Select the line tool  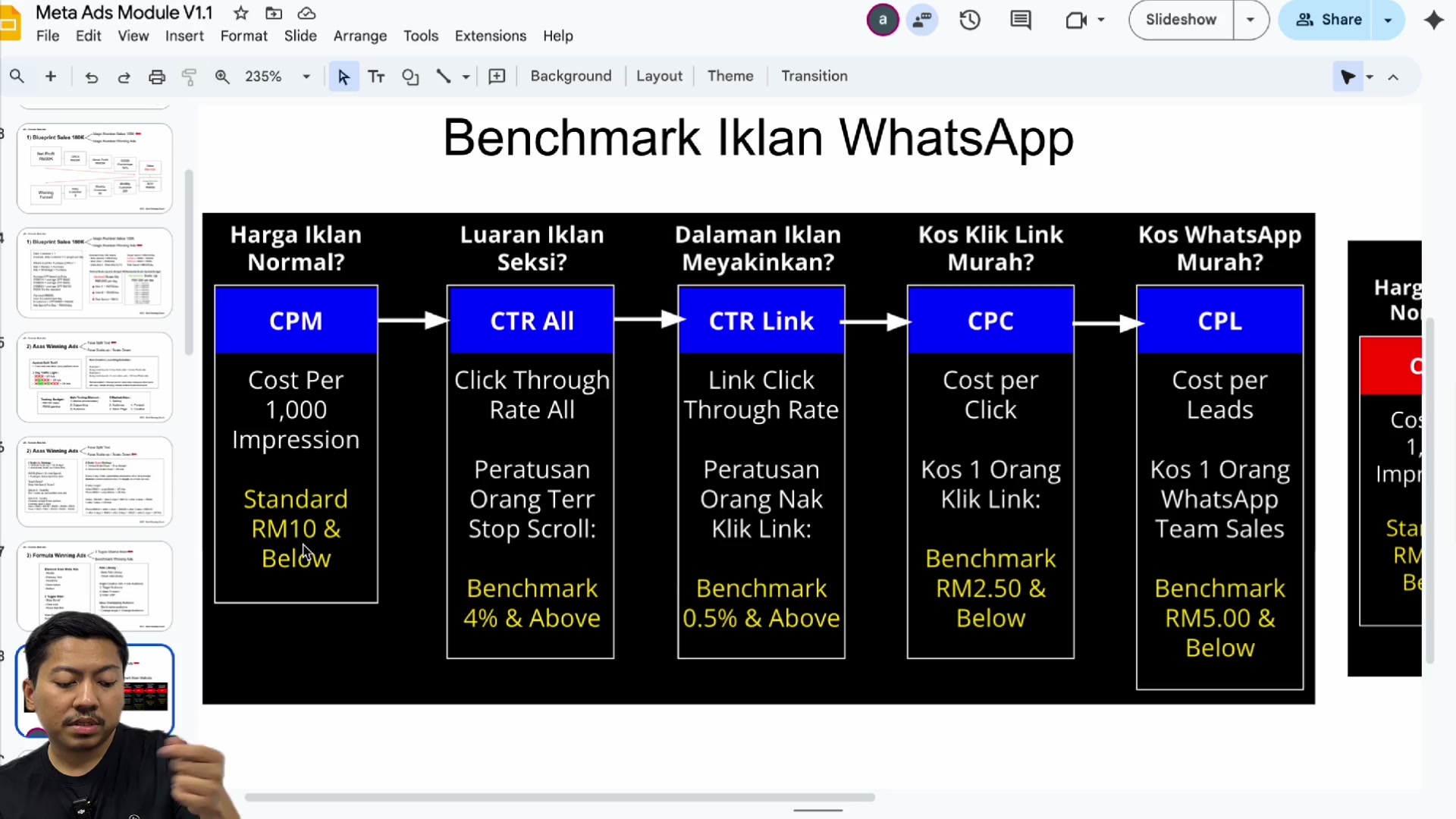(x=444, y=76)
